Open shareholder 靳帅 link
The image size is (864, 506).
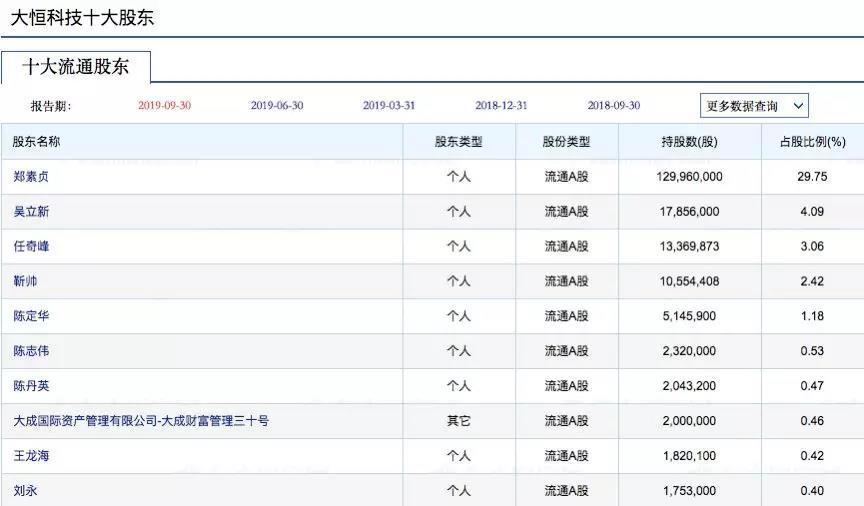click(25, 281)
